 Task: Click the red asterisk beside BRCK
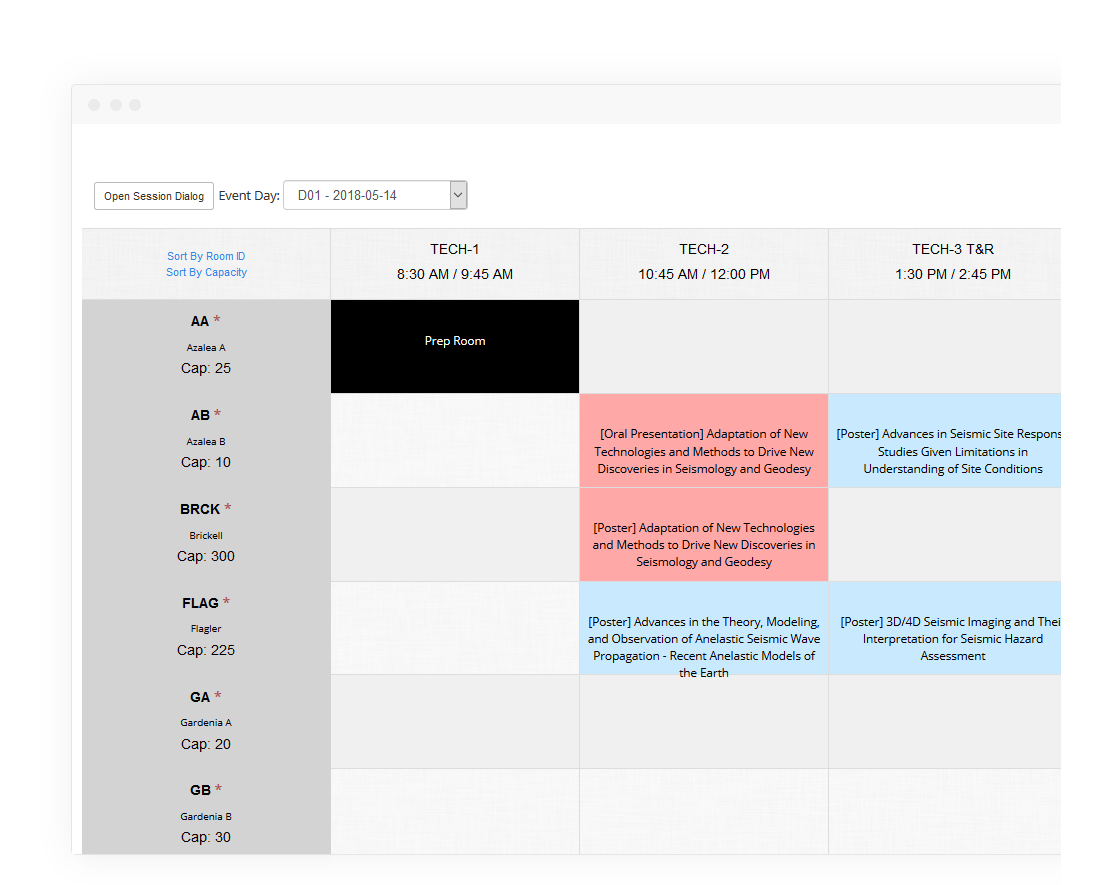[x=228, y=508]
